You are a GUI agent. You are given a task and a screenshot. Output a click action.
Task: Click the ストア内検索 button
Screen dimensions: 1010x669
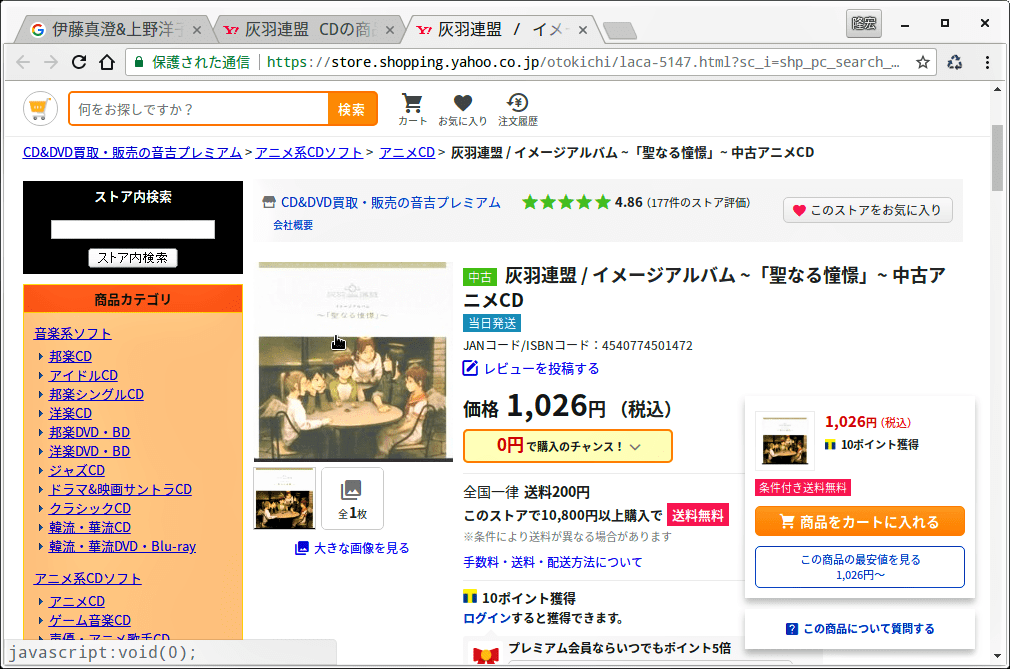pos(133,258)
